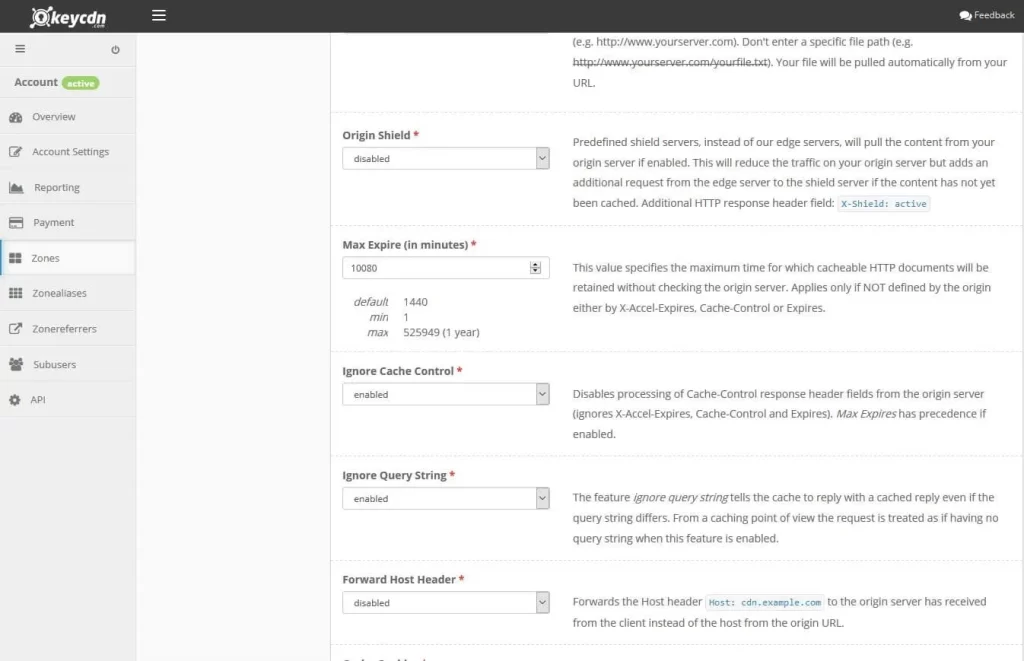Click the Overview dashboard icon
Viewport: 1024px width, 661px height.
point(16,118)
